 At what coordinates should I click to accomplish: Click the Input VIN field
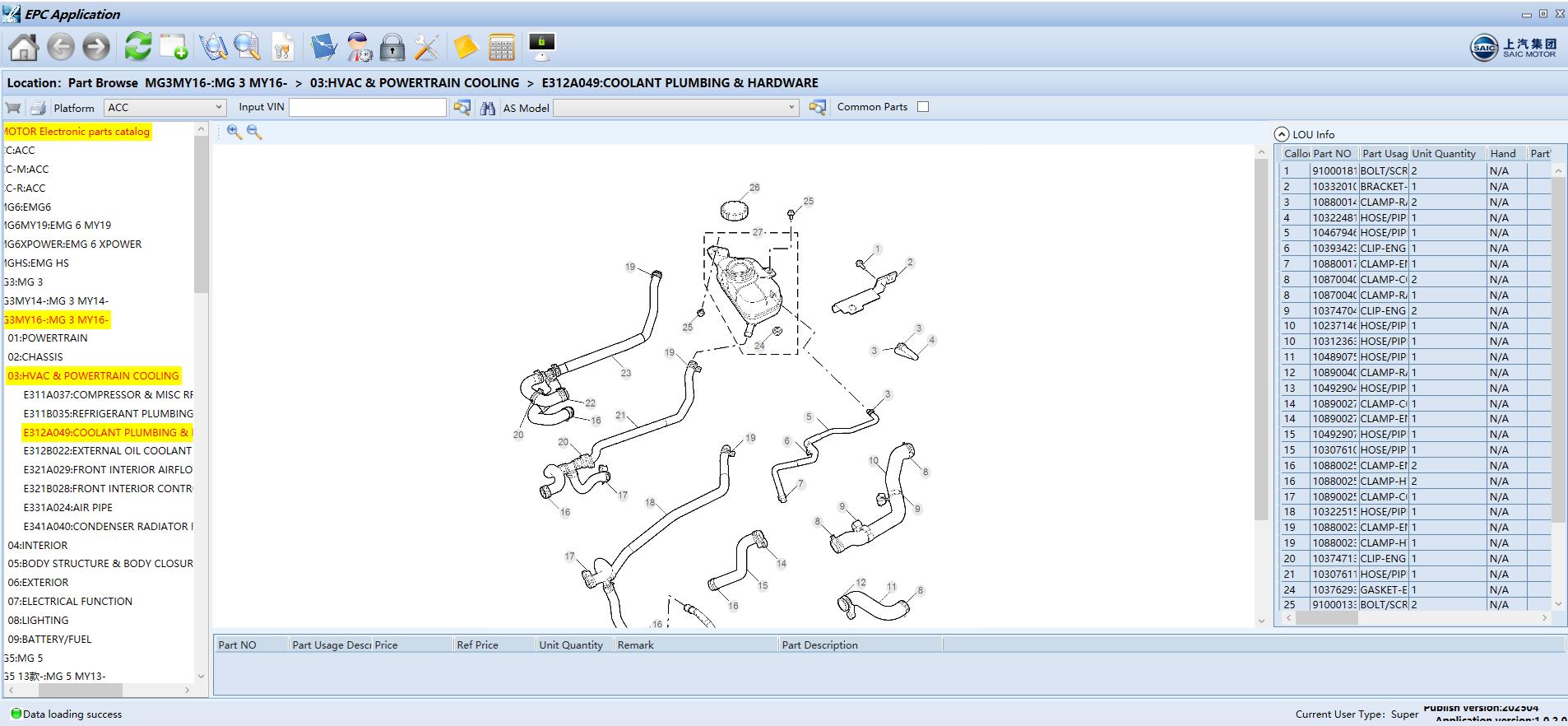(368, 107)
